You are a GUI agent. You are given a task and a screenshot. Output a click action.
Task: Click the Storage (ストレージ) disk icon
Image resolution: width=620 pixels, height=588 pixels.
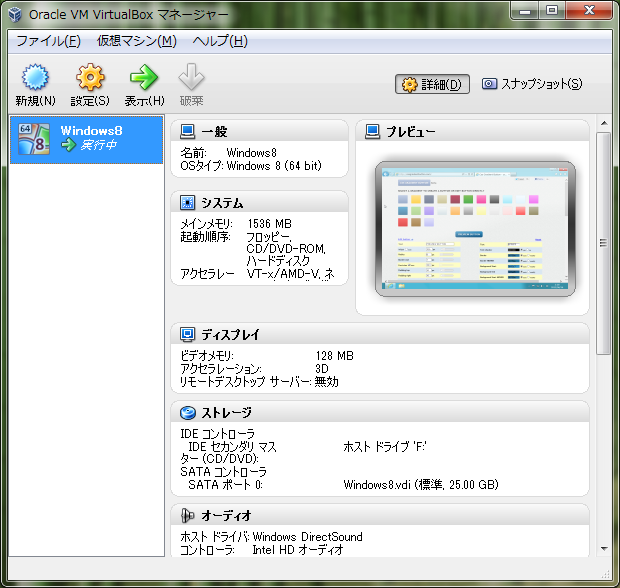[x=187, y=412]
